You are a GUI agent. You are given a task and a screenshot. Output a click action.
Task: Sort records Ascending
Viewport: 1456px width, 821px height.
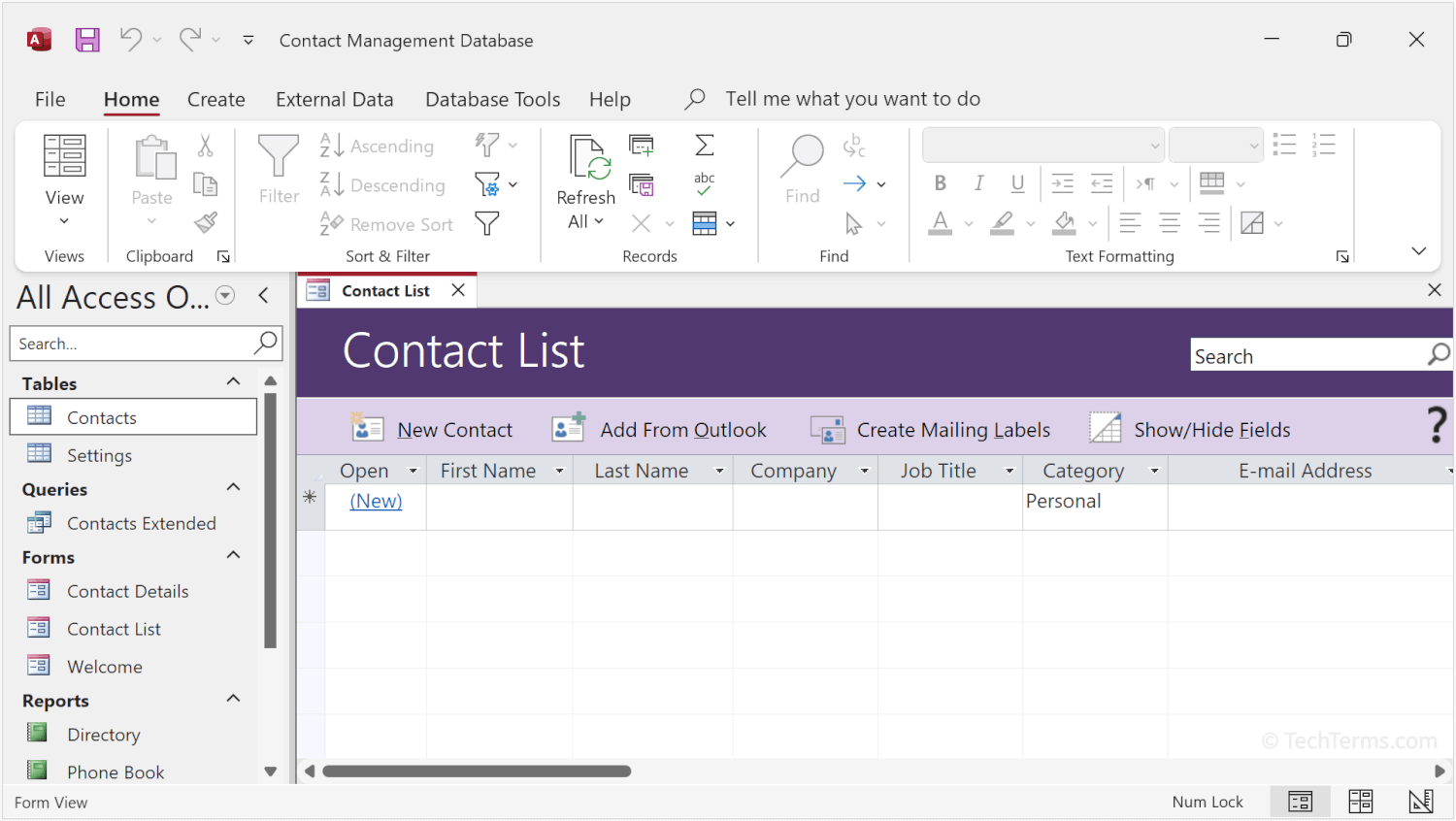pyautogui.click(x=377, y=146)
